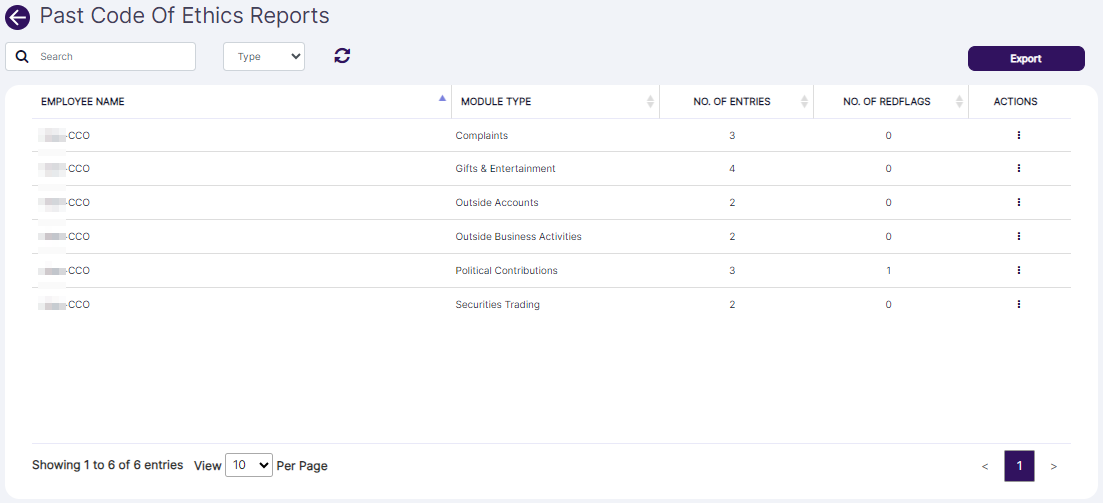Select page 1 in pagination
The height and width of the screenshot is (503, 1103).
click(1019, 466)
